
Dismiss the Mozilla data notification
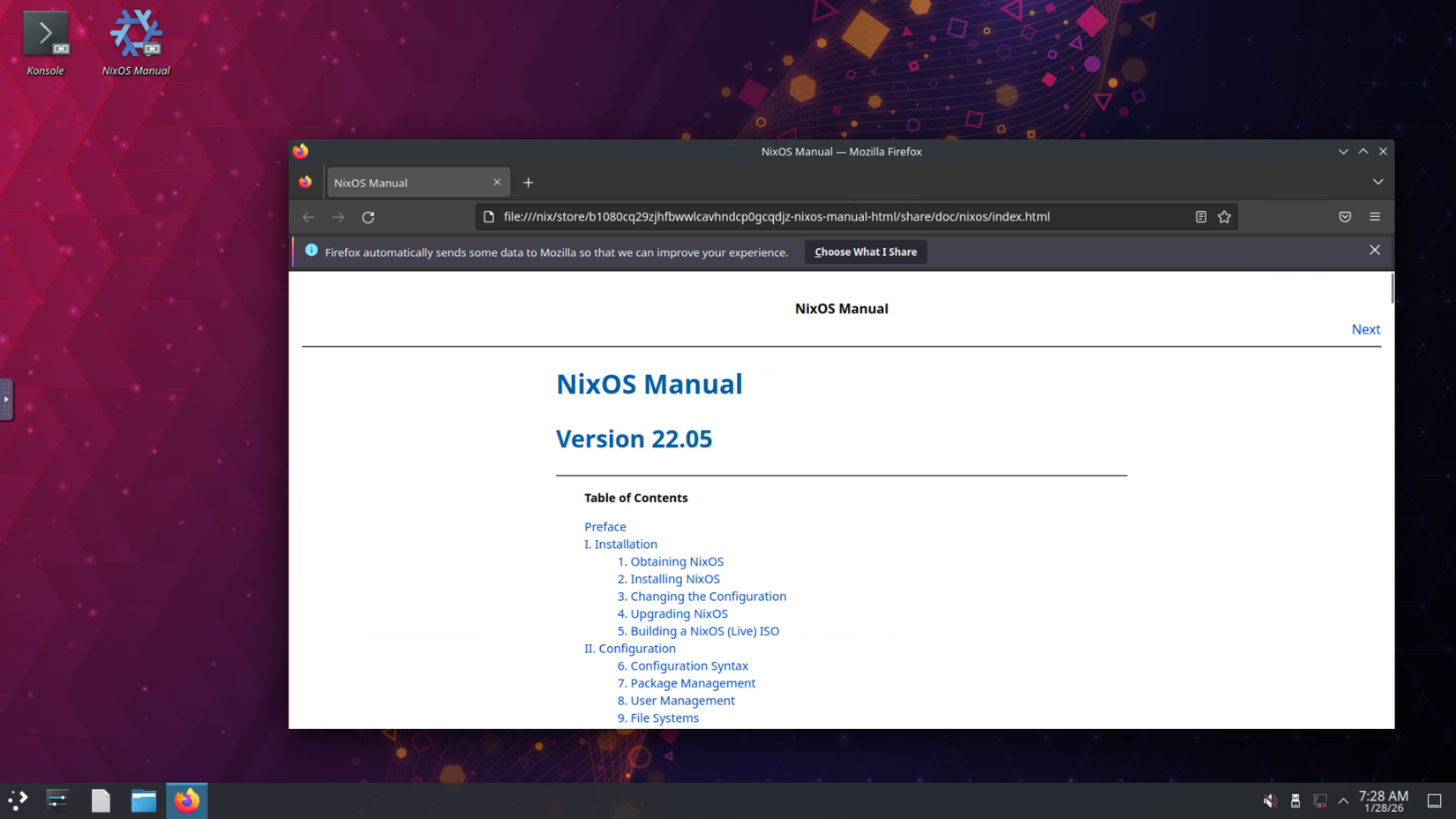point(1374,250)
